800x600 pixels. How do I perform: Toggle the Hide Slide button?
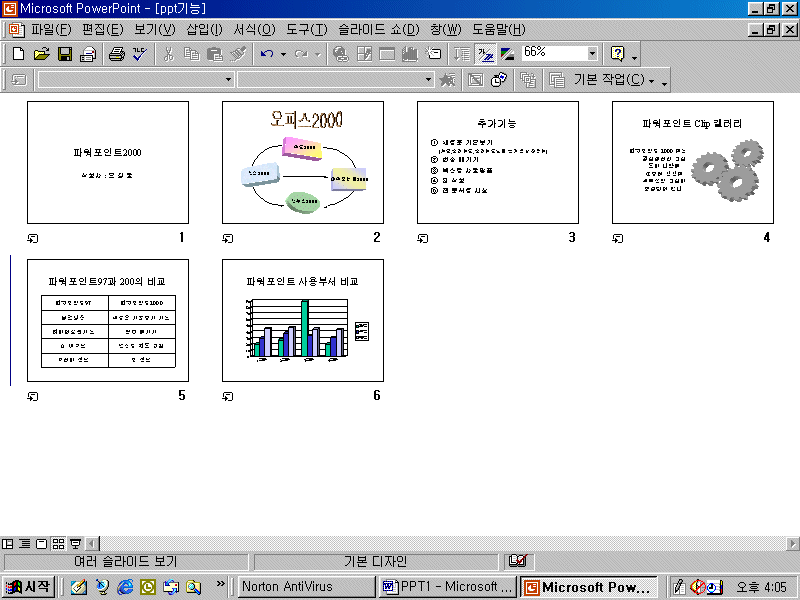[x=476, y=80]
